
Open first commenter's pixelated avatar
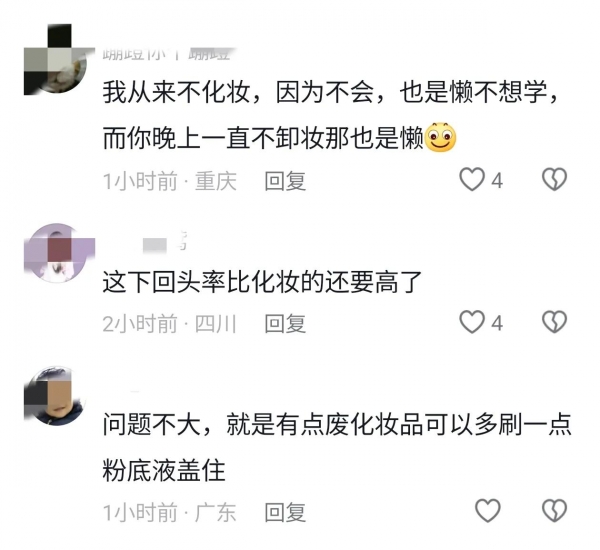tap(57, 60)
